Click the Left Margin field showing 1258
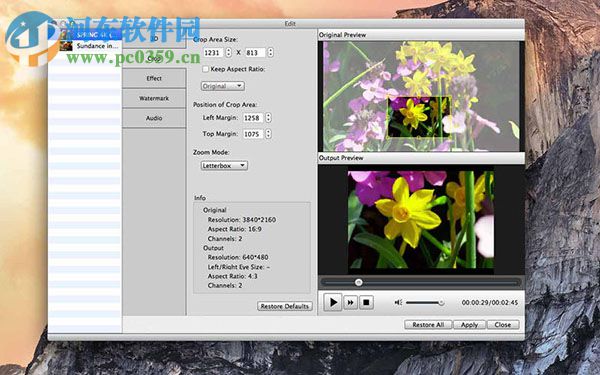Screen dimensions: 600x375 [x=253, y=118]
